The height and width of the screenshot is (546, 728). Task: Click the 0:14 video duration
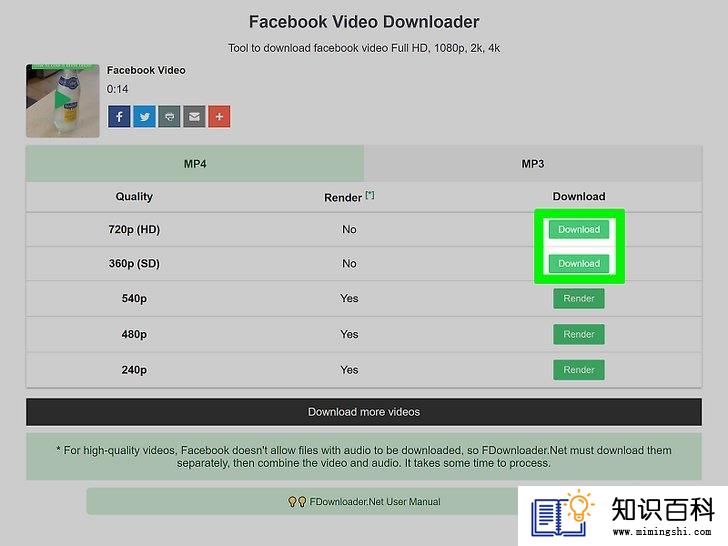click(117, 89)
